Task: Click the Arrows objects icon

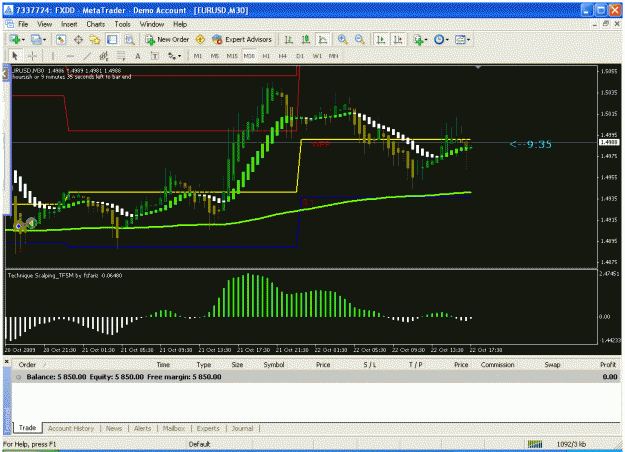Action: click(x=172, y=56)
